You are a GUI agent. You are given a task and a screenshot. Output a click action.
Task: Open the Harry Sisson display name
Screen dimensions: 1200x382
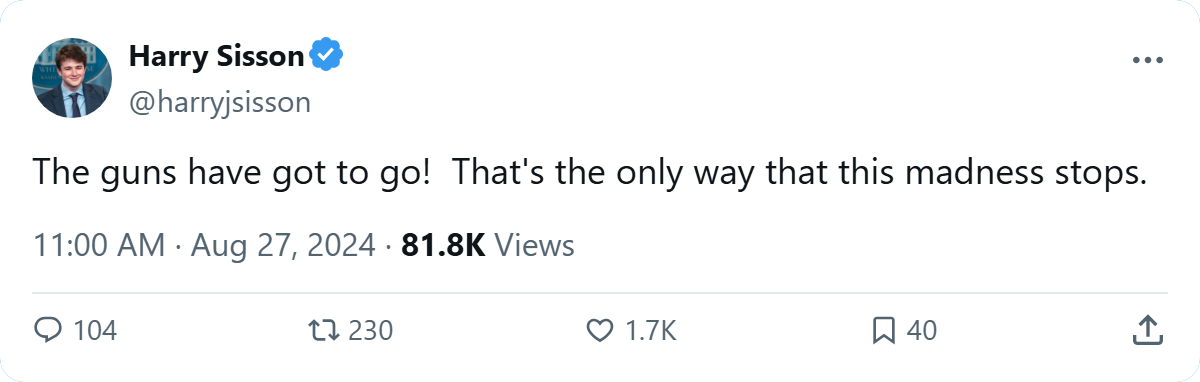[216, 56]
